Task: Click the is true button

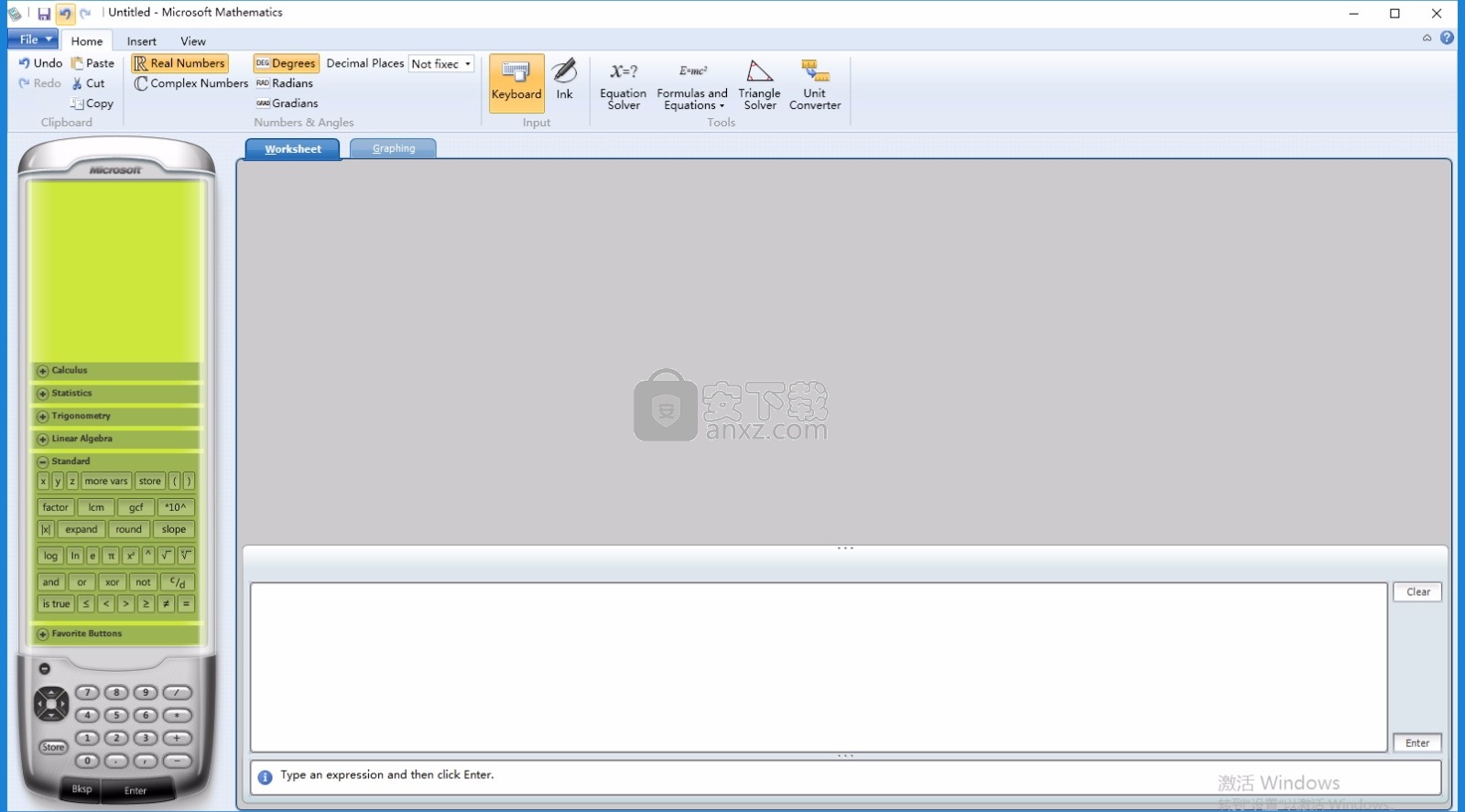Action: click(x=56, y=604)
